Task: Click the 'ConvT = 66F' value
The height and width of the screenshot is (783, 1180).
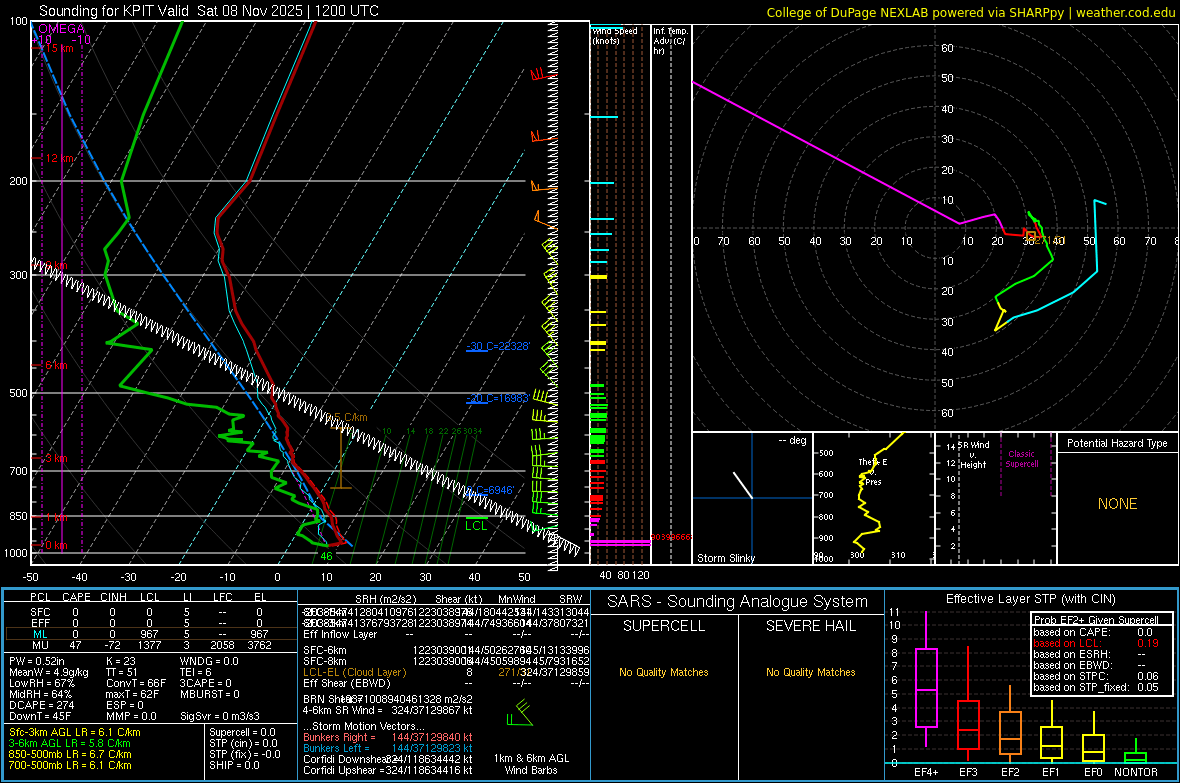Action: [x=136, y=684]
